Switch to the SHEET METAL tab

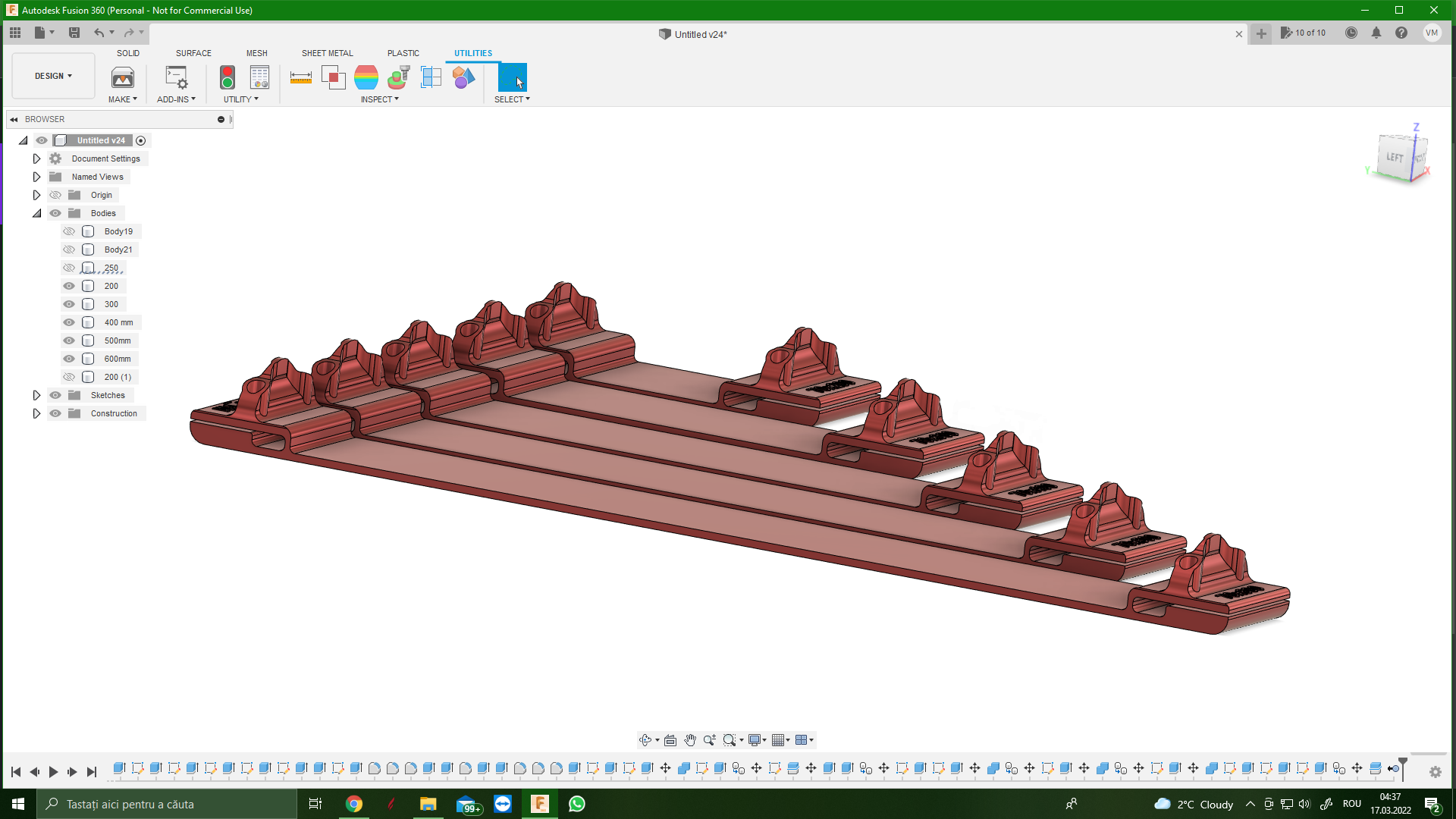tap(327, 53)
